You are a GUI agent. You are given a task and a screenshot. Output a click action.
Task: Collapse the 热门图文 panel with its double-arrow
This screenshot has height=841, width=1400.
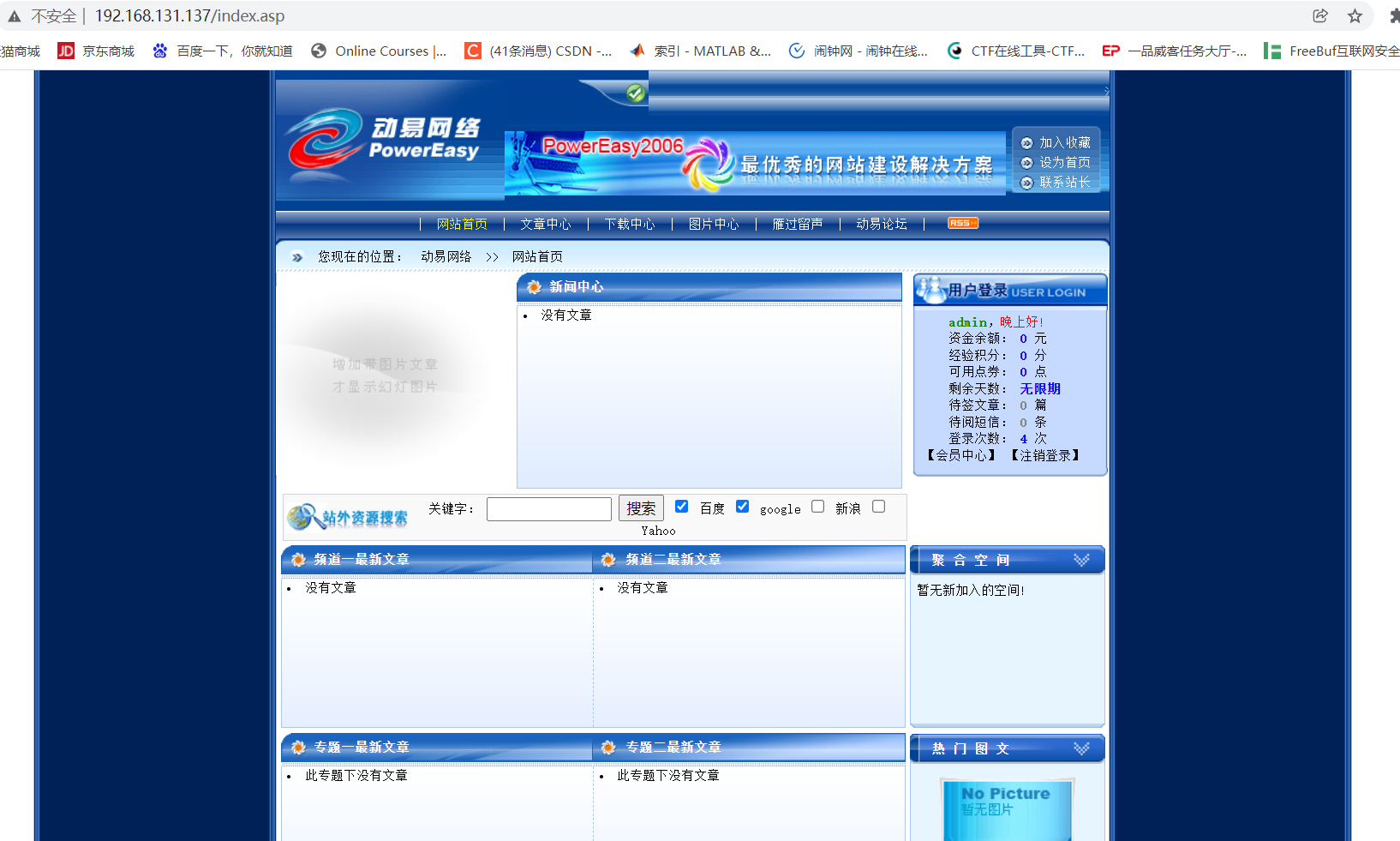pyautogui.click(x=1080, y=748)
